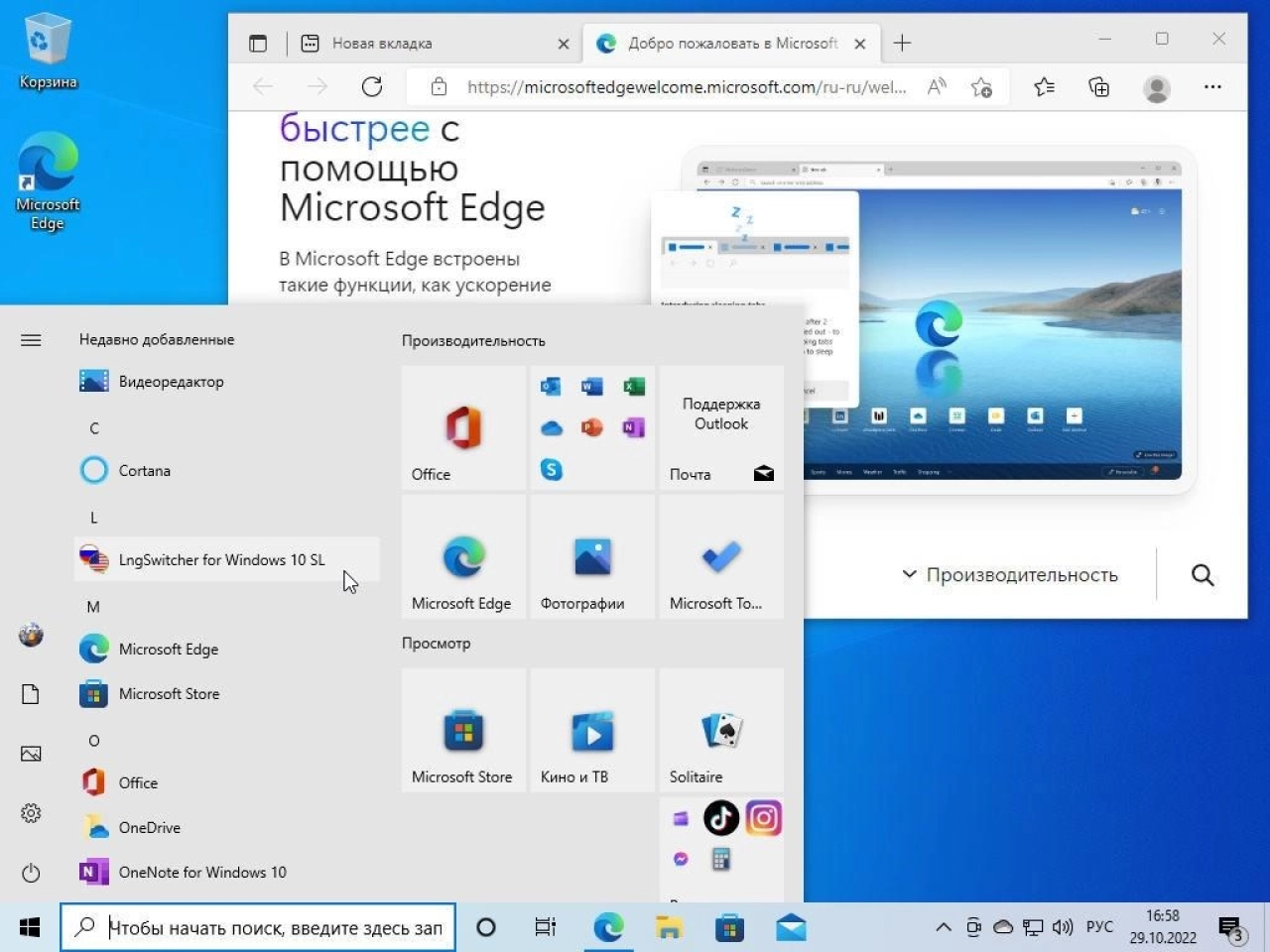
Task: Click the Read aloud icon
Action: coord(937,87)
